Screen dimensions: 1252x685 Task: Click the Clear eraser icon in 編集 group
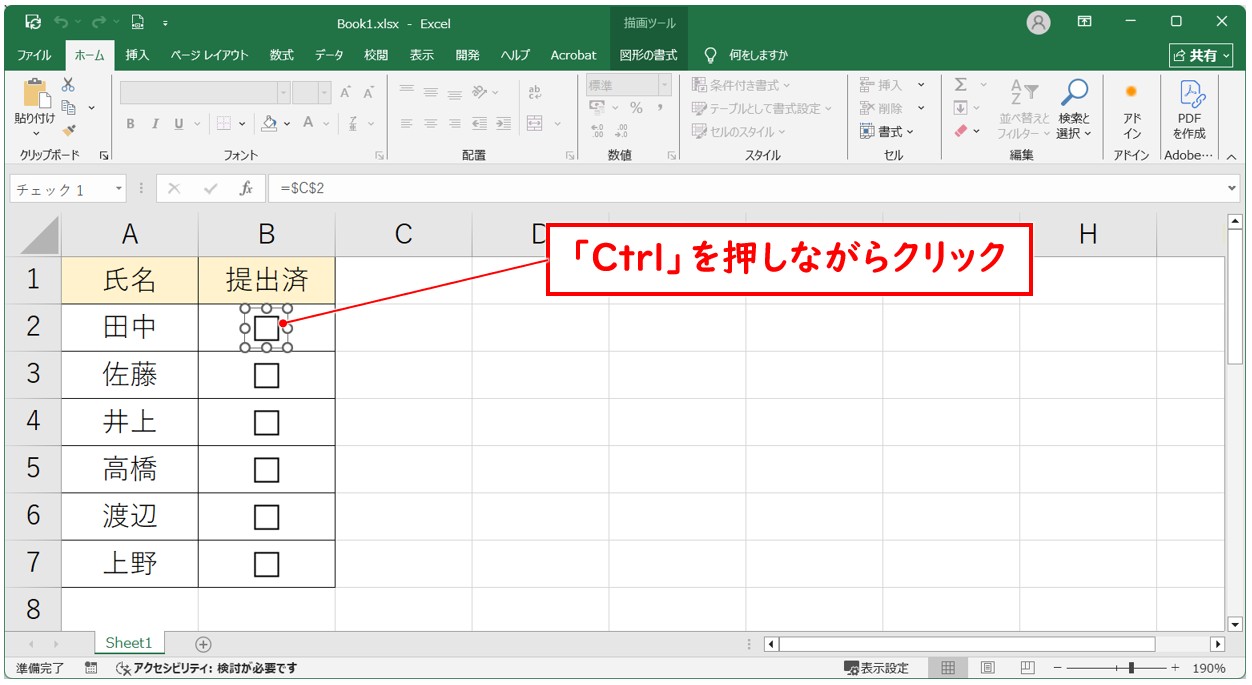tap(961, 131)
